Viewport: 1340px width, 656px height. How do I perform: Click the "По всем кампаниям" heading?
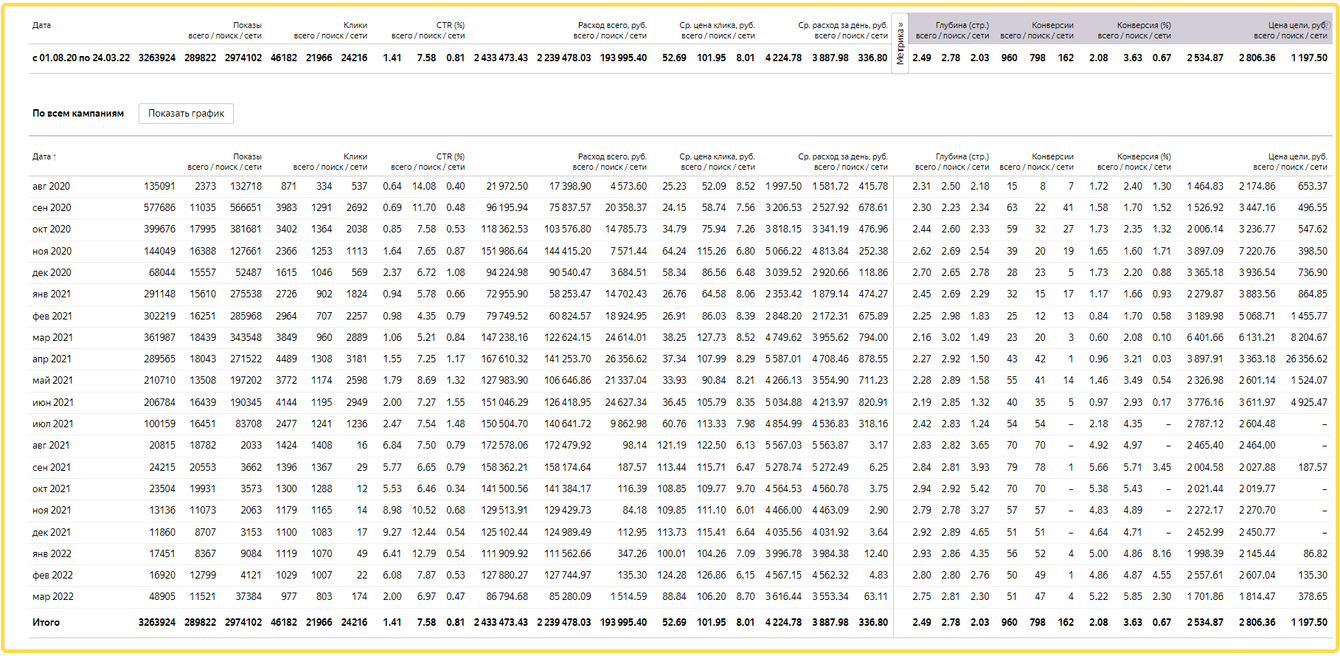[x=78, y=114]
